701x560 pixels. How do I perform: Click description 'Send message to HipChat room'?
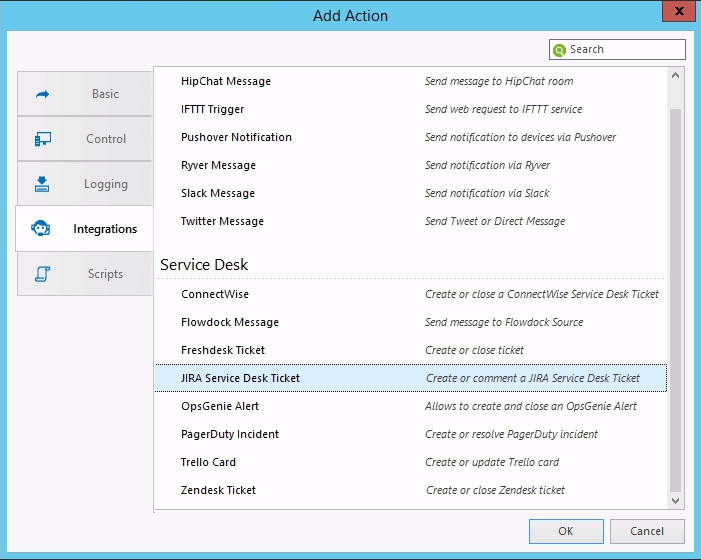499,81
